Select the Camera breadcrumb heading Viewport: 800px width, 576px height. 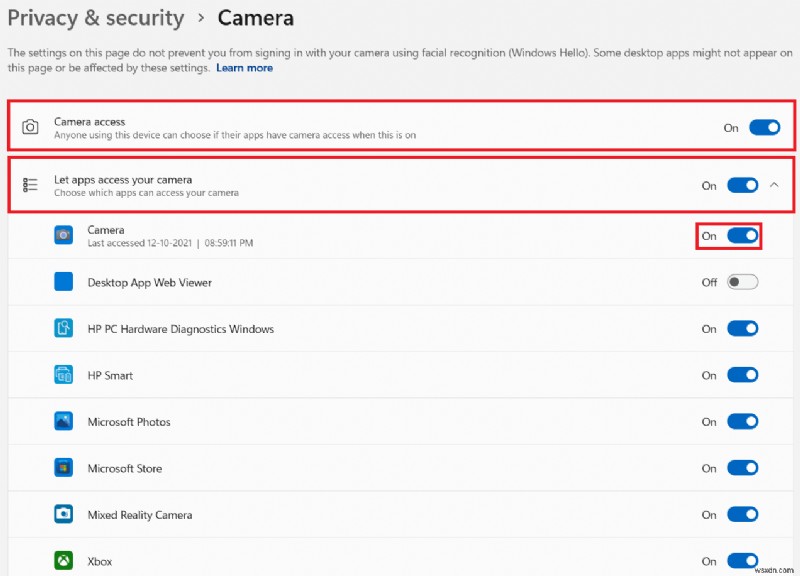256,18
